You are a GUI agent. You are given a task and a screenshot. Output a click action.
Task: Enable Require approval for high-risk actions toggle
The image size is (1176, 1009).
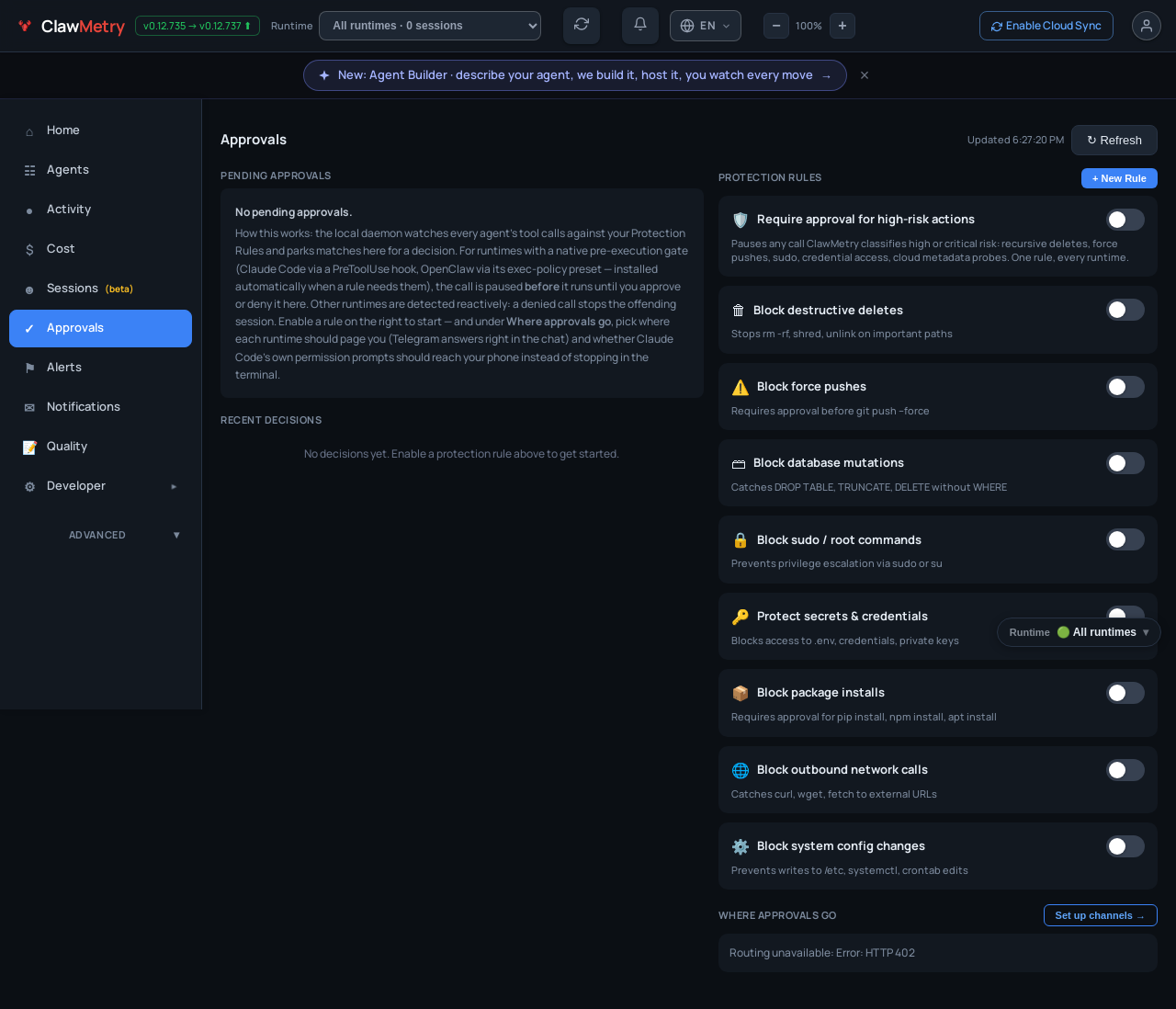(1125, 220)
